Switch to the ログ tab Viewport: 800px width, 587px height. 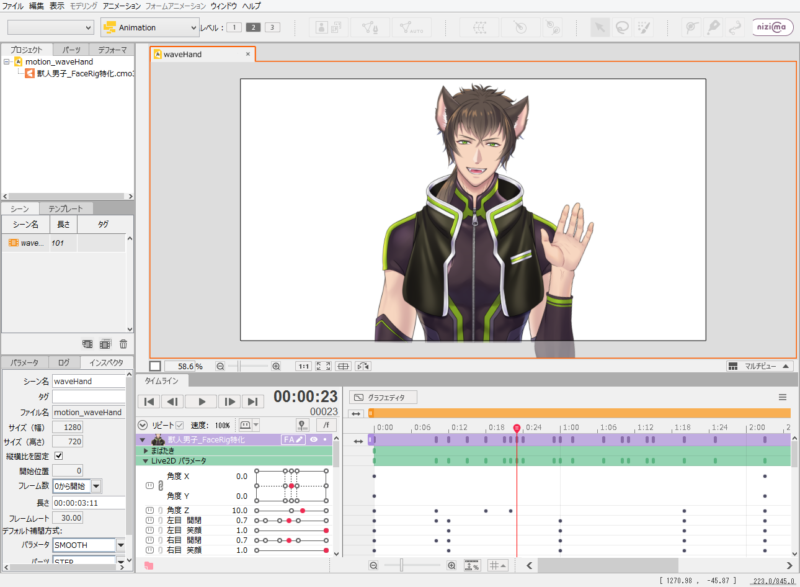click(64, 363)
